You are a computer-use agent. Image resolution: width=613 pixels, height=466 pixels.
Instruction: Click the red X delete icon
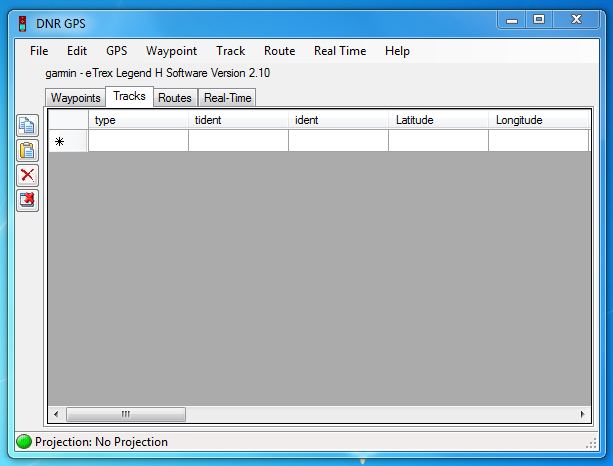coord(27,175)
